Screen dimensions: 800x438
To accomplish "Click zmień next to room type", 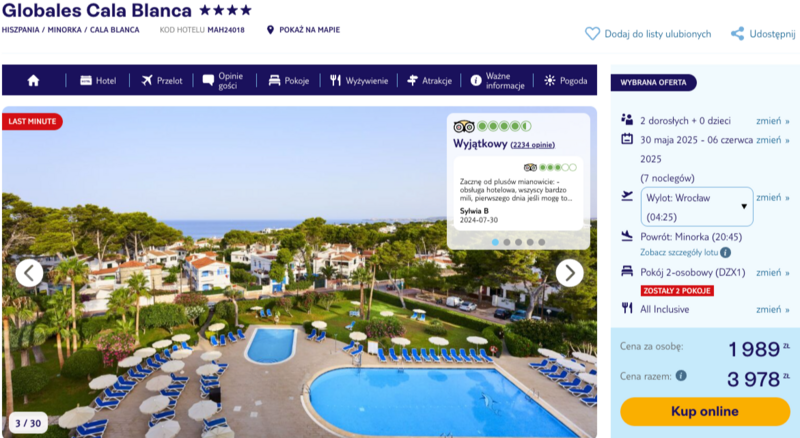I will [x=772, y=273].
